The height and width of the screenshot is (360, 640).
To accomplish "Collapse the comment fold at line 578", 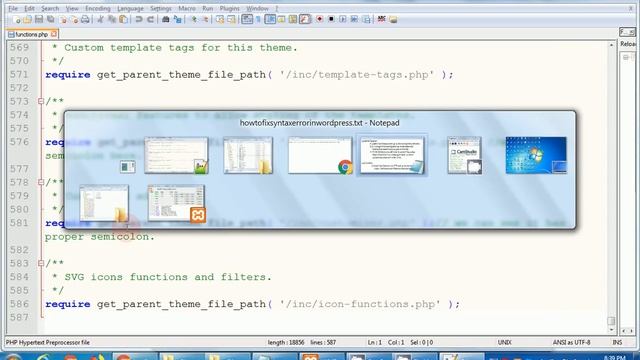I will coord(41,182).
